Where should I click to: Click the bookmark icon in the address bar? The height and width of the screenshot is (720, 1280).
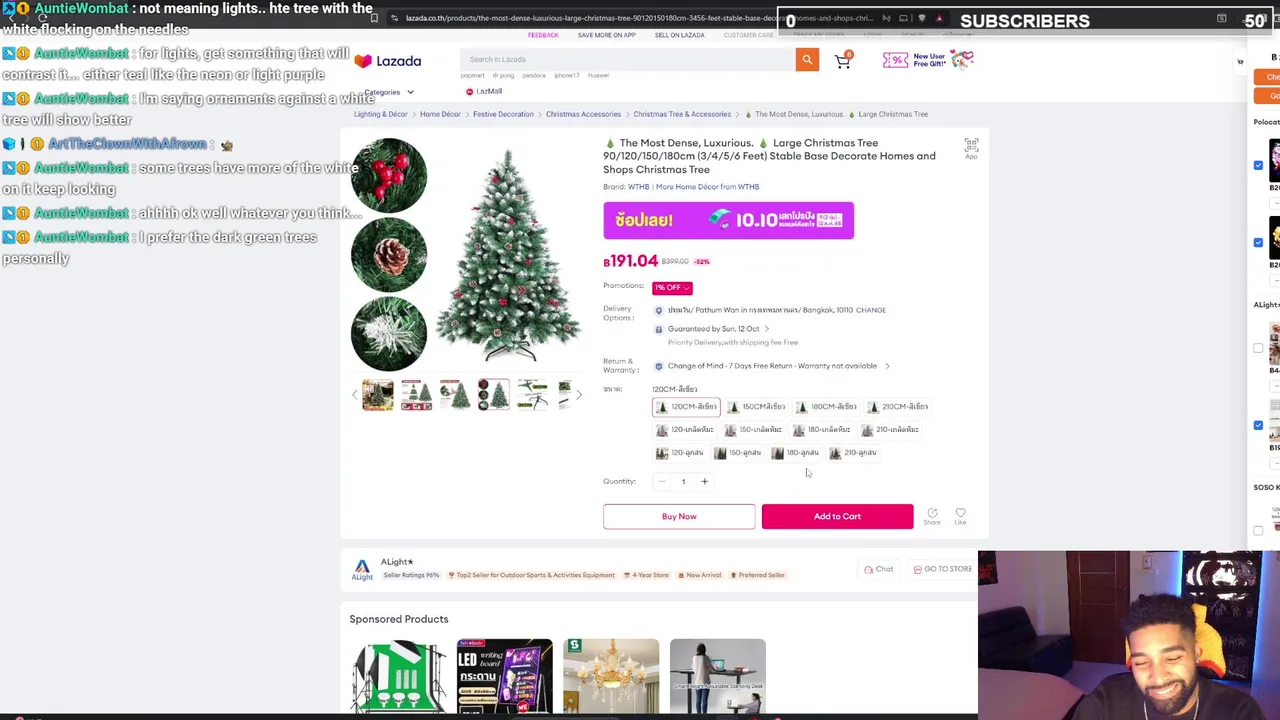pyautogui.click(x=374, y=18)
